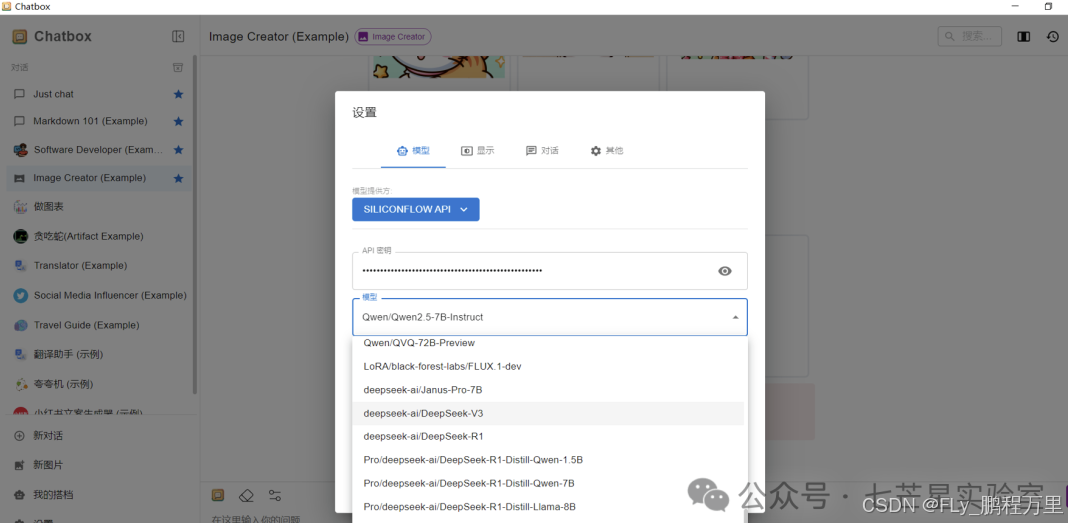The width and height of the screenshot is (1068, 523).
Task: Select DeepSeek-R1-Distill-Qwen-1.5B model
Action: point(548,460)
